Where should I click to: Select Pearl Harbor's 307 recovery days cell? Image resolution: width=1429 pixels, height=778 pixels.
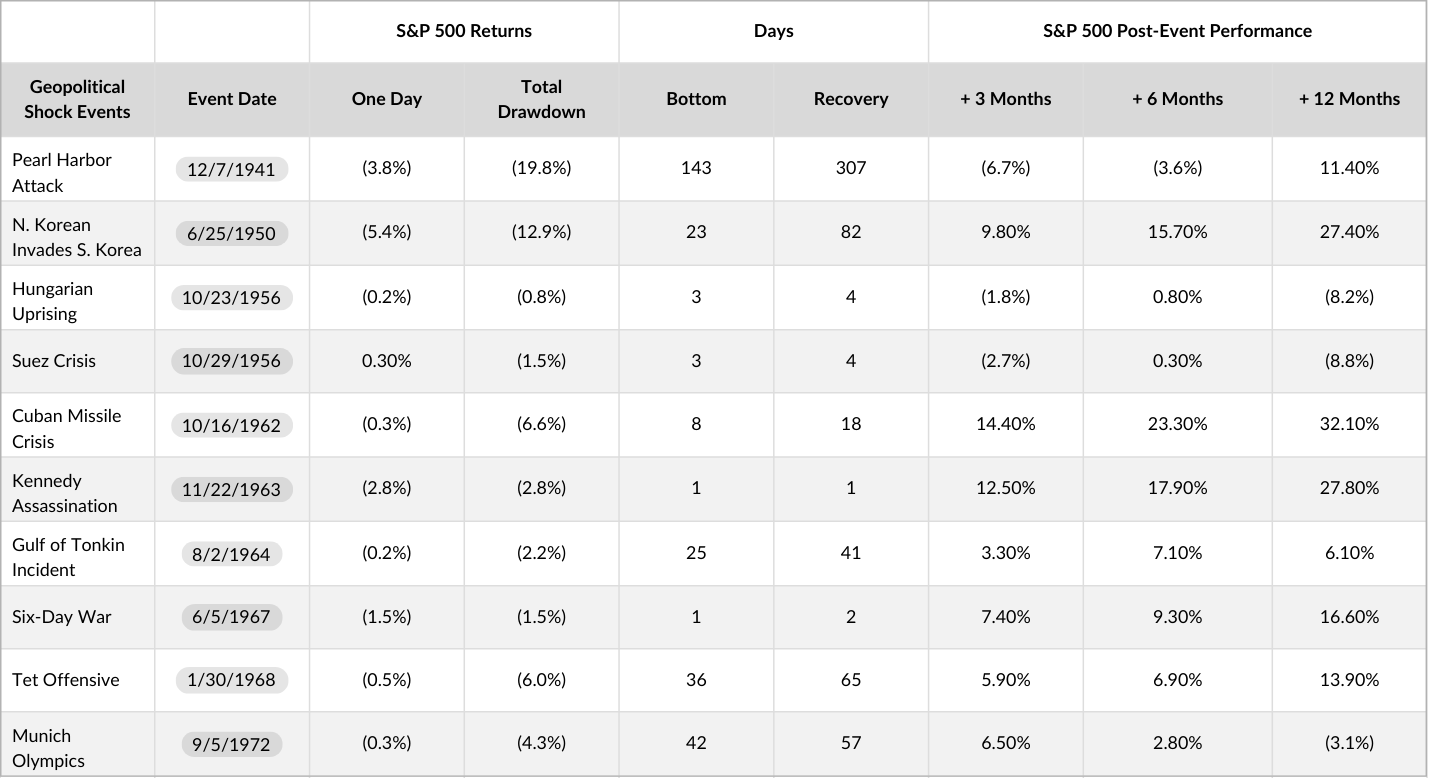pos(851,168)
